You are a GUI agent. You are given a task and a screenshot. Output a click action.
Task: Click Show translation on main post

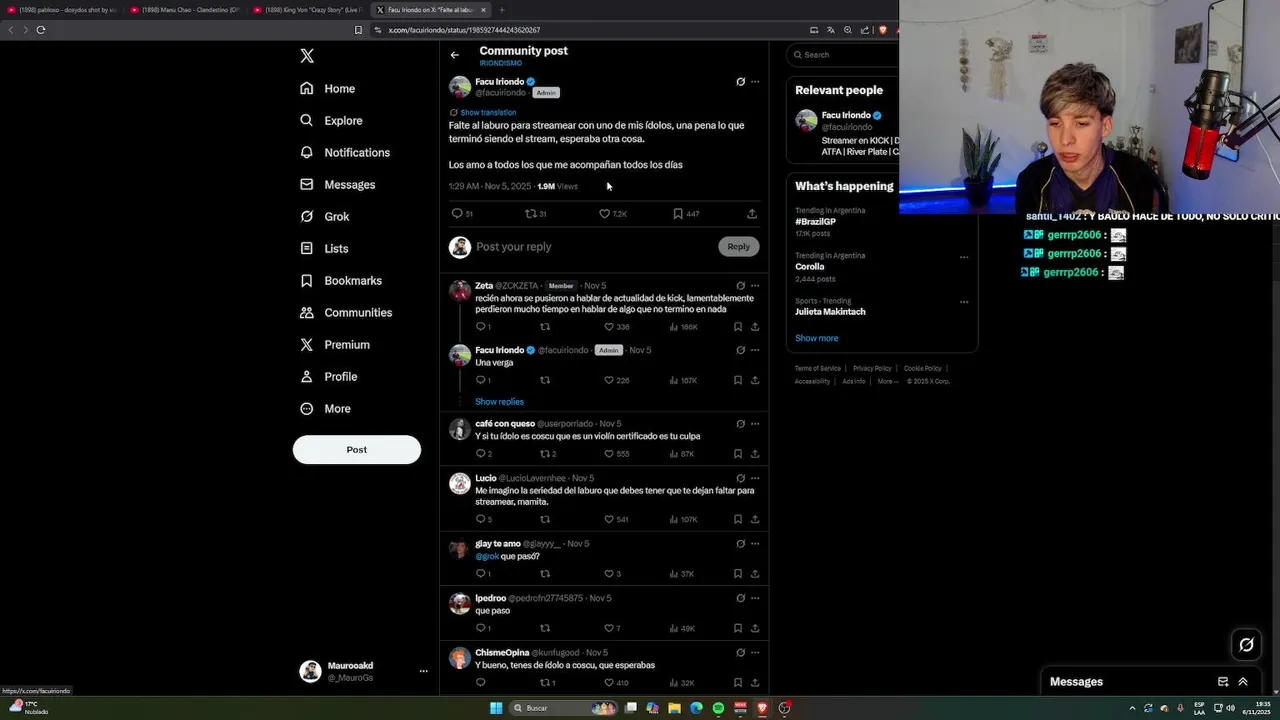488,112
